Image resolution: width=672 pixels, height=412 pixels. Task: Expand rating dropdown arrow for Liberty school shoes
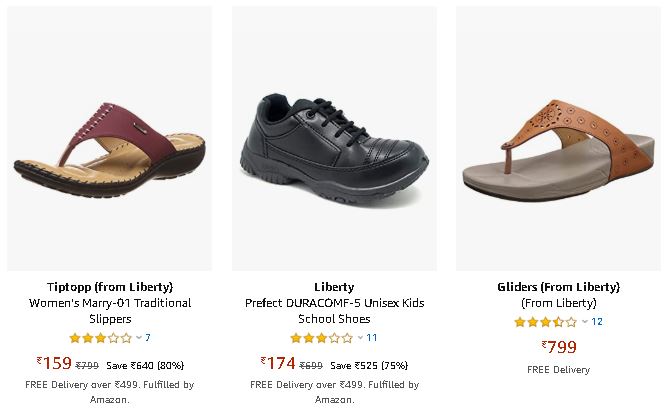(x=360, y=338)
